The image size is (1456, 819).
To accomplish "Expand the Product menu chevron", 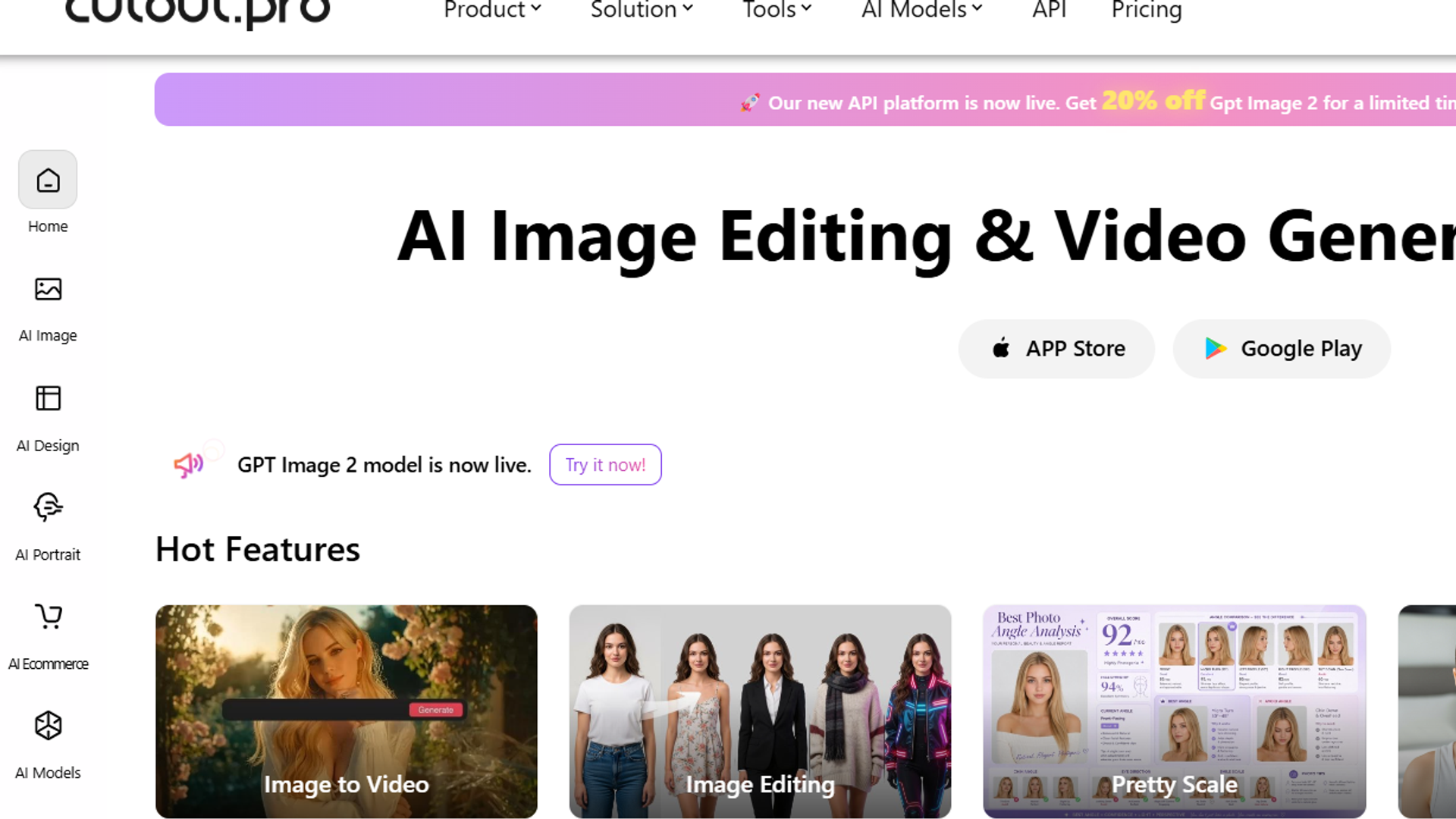I will coord(536,8).
